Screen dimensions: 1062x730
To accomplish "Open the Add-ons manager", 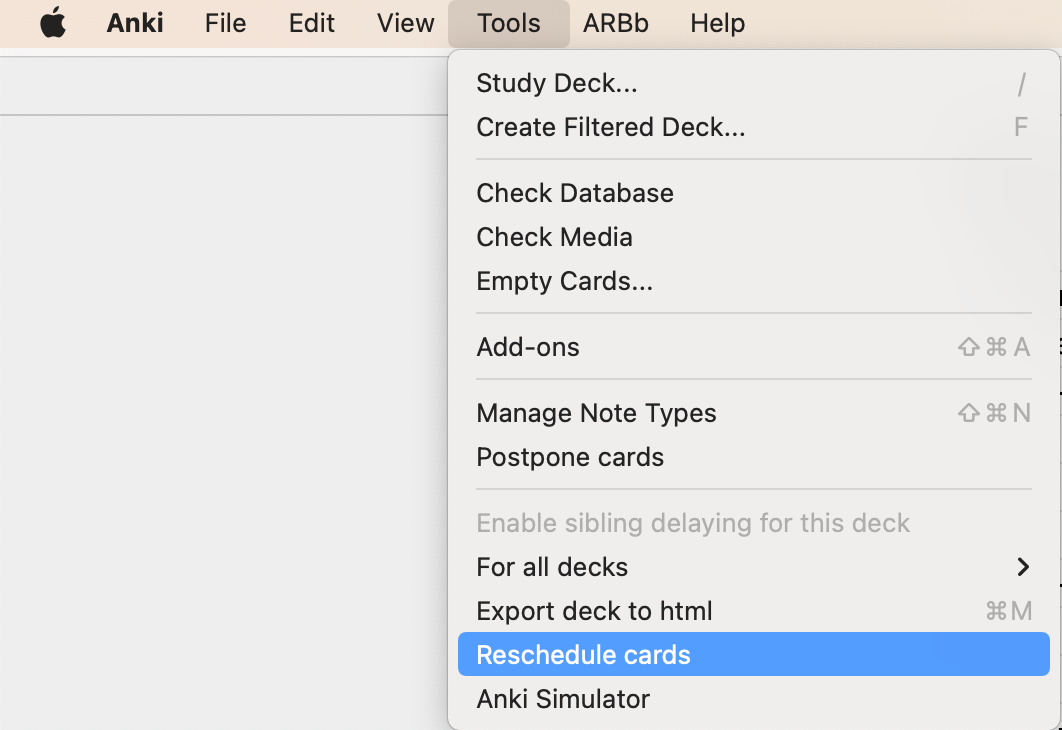I will coord(528,347).
